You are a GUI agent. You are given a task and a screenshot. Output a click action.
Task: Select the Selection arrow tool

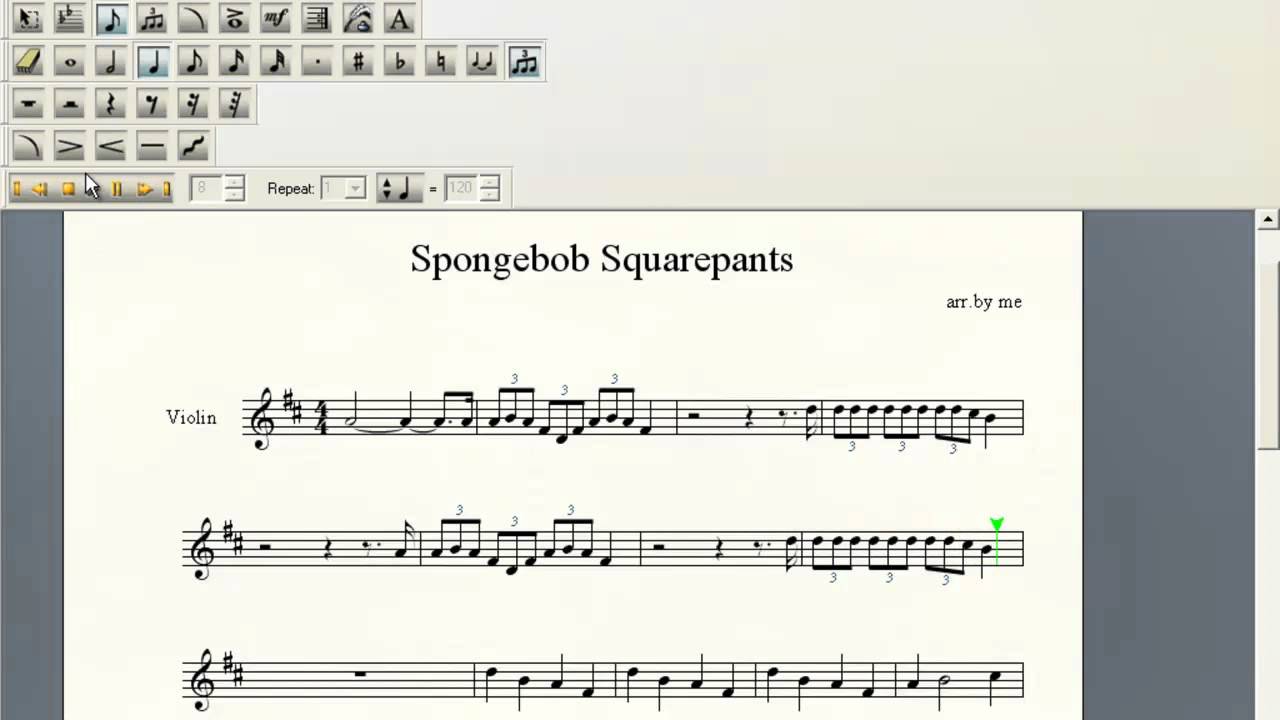(29, 19)
